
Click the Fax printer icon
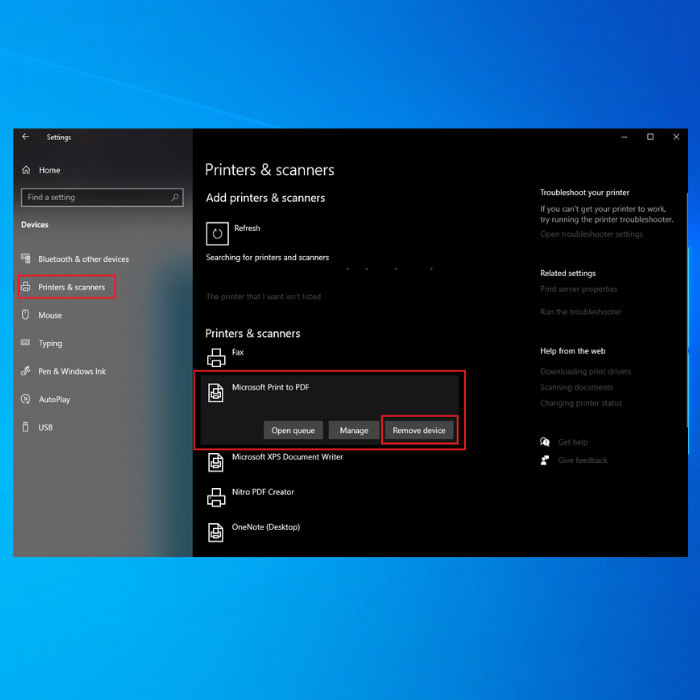pyautogui.click(x=216, y=358)
